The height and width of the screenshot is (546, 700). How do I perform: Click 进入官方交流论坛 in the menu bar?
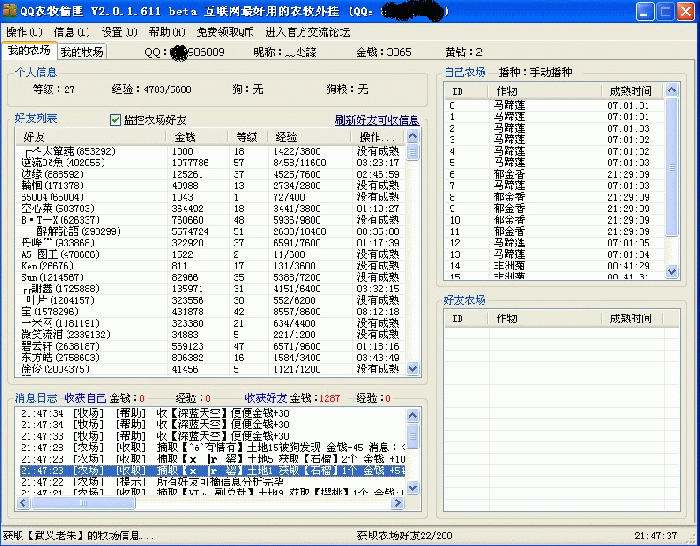[307, 32]
